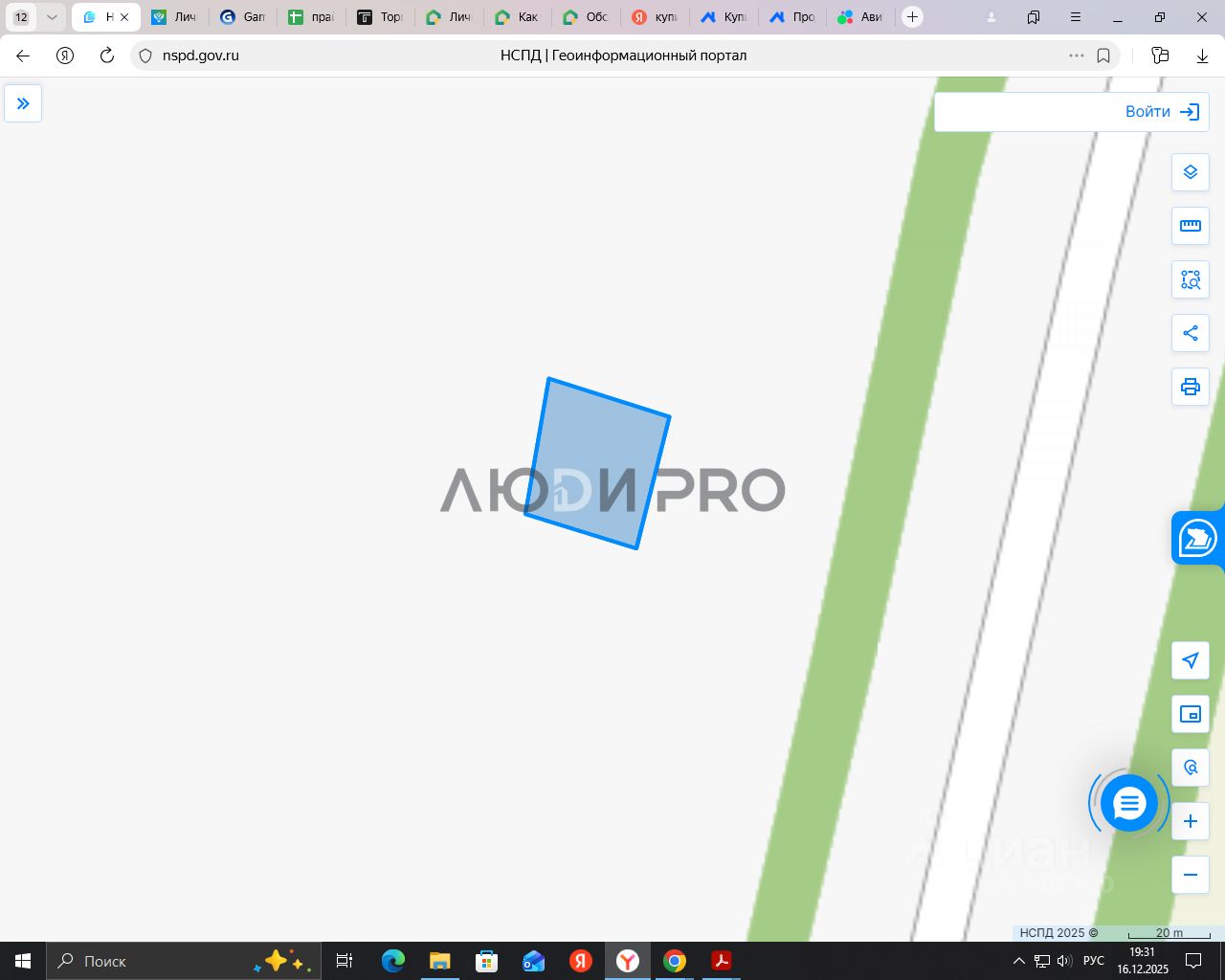Bookmark this page
This screenshot has width=1225, height=980.
tap(1103, 56)
